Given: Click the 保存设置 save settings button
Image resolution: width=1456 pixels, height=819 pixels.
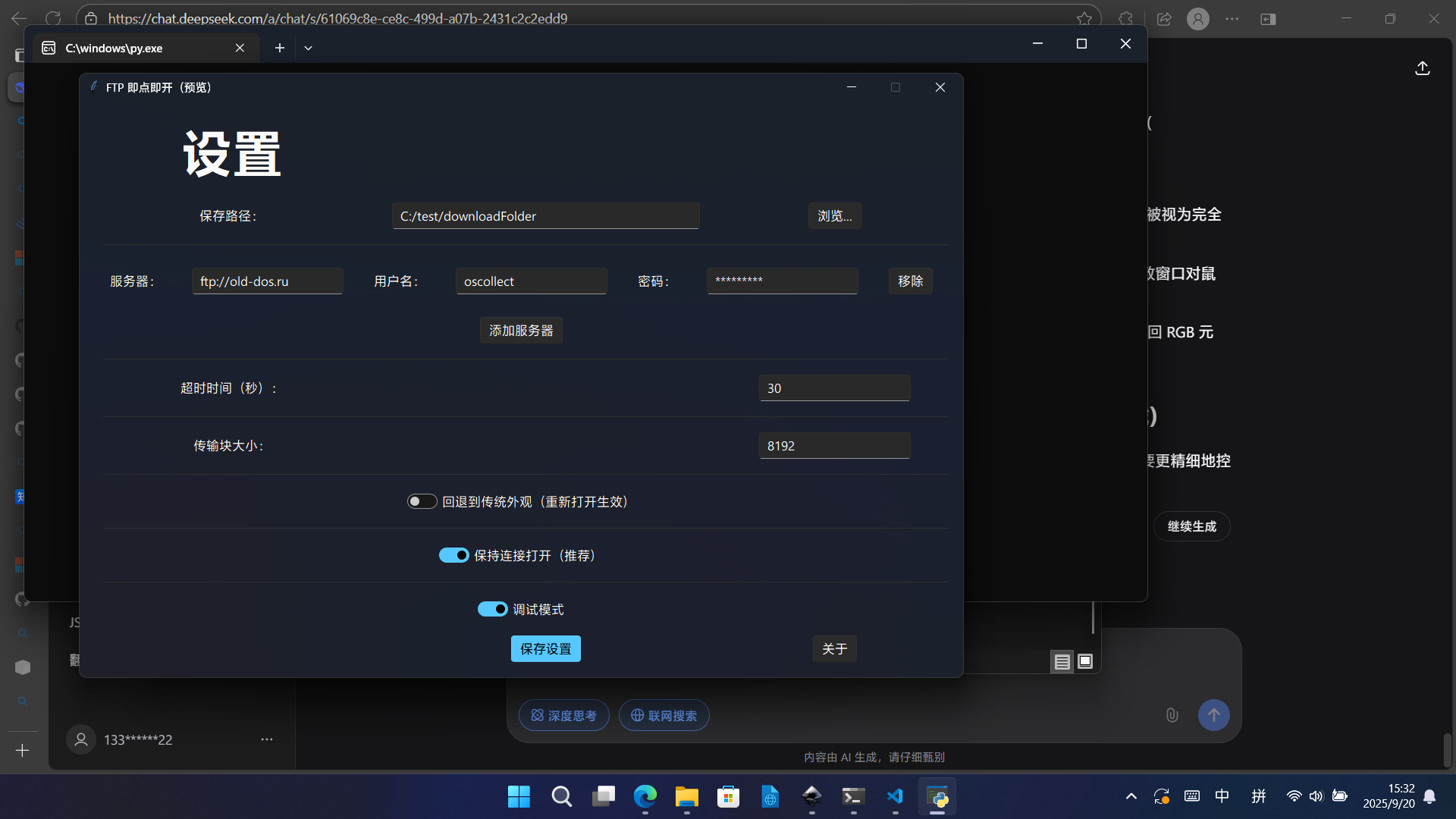Looking at the screenshot, I should point(545,648).
